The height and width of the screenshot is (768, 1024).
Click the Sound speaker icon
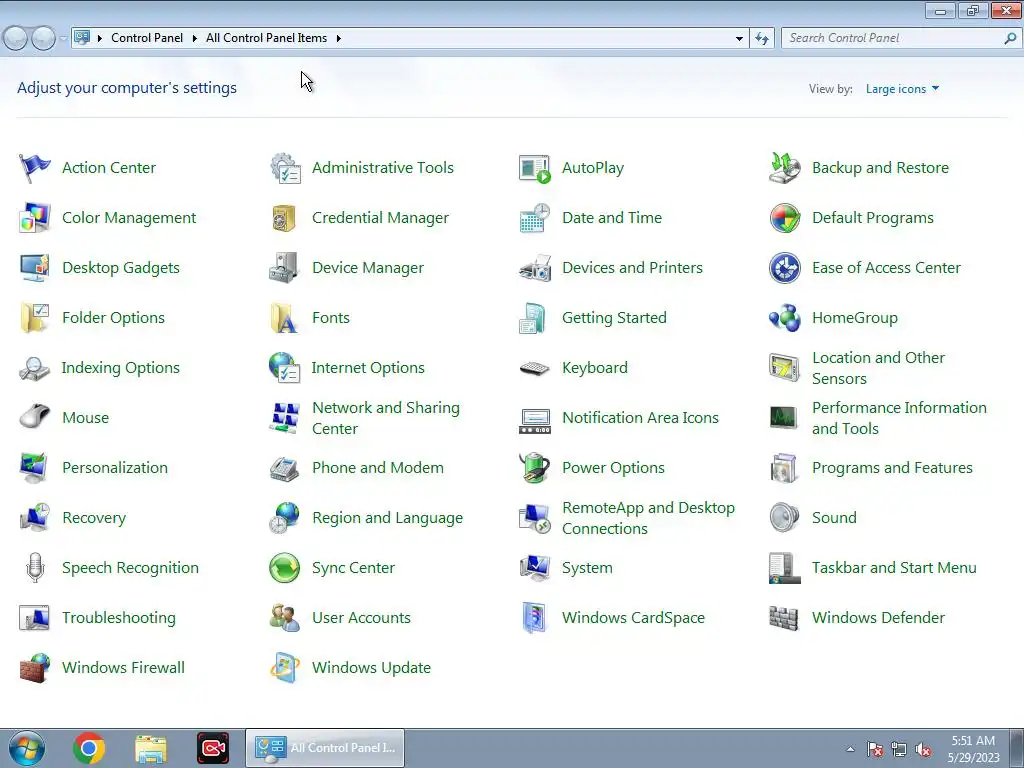click(x=784, y=517)
